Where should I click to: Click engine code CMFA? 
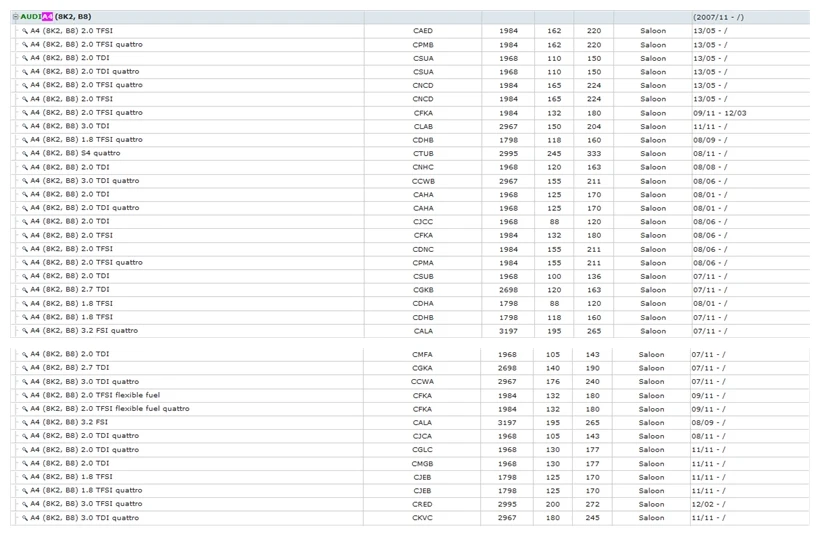422,355
